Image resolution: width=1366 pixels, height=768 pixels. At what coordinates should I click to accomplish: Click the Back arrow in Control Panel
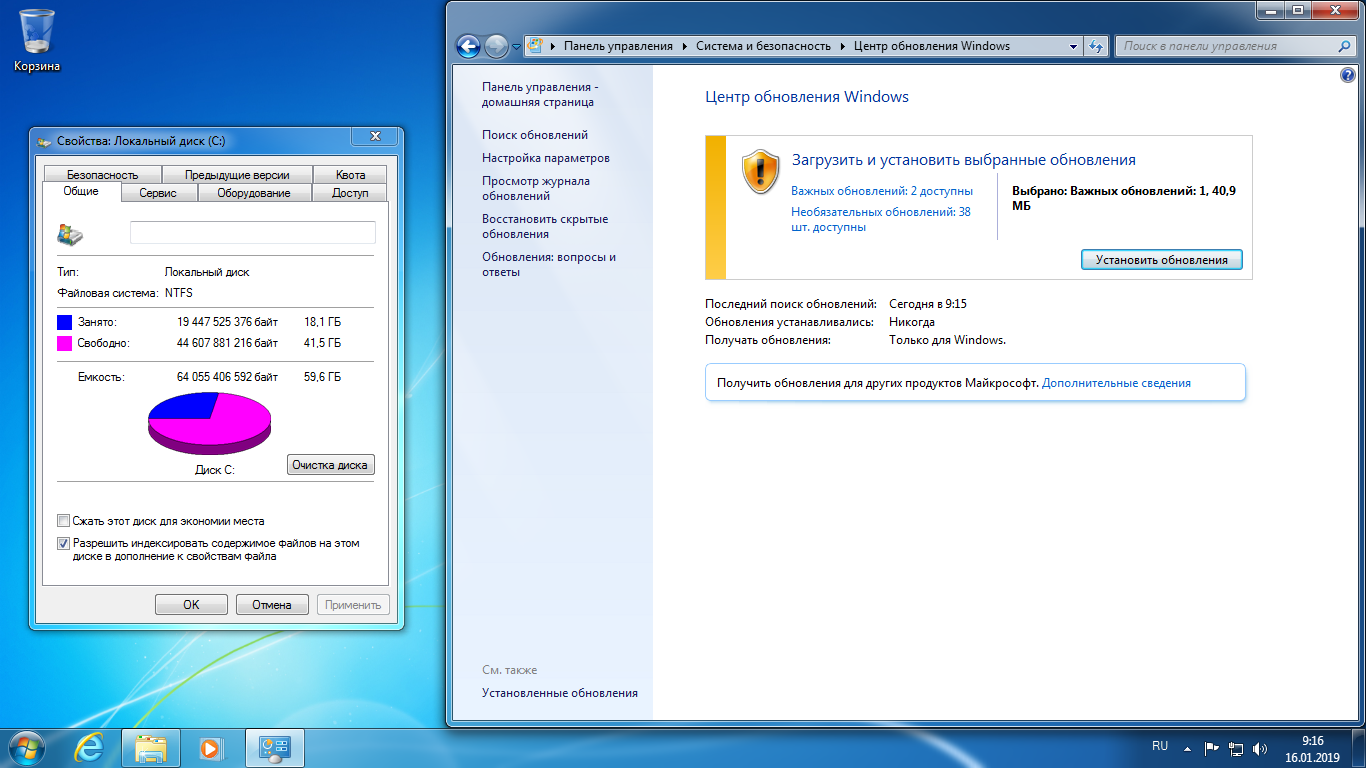pyautogui.click(x=468, y=46)
